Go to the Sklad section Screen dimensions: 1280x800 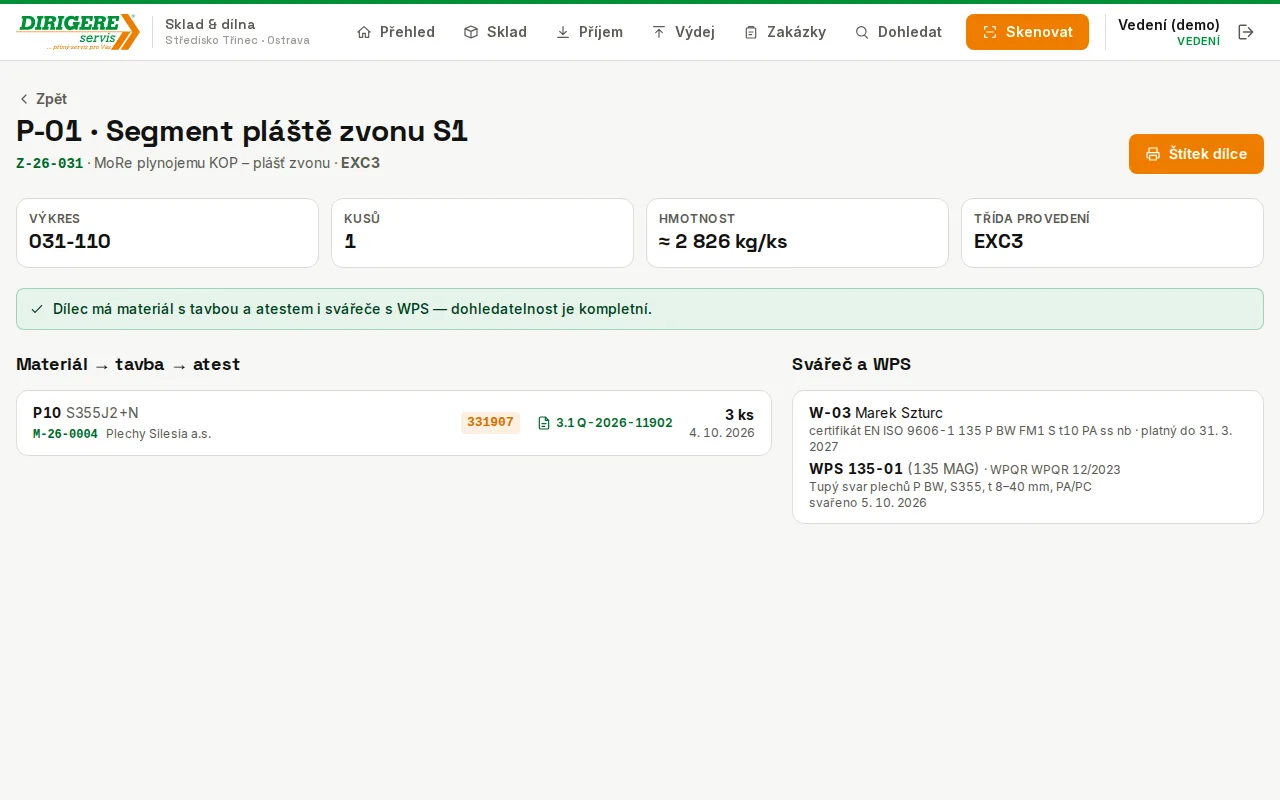click(x=495, y=32)
